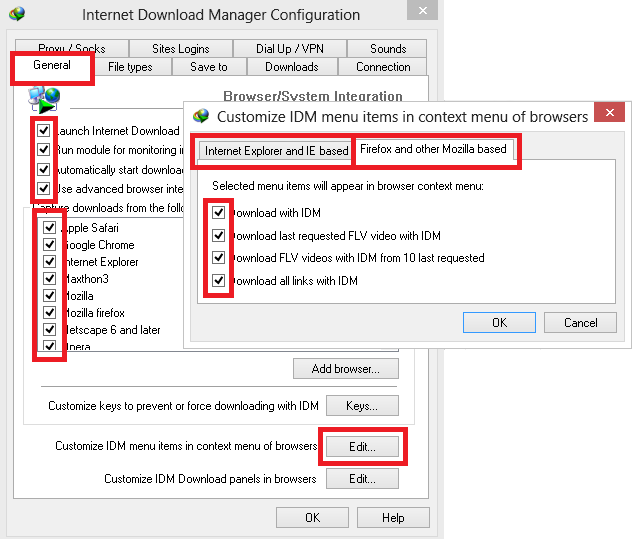Uncheck Maxthon3 browser
The image size is (632, 539).
click(x=50, y=279)
